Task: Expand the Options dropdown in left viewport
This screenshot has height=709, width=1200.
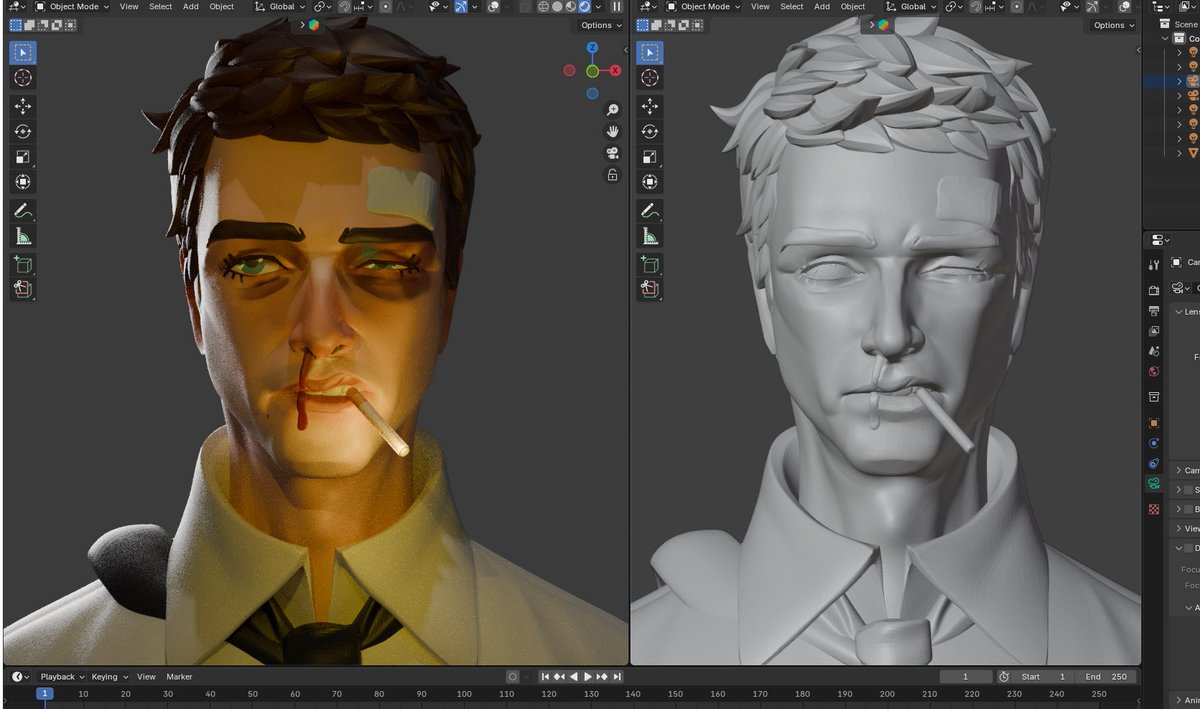Action: 601,25
